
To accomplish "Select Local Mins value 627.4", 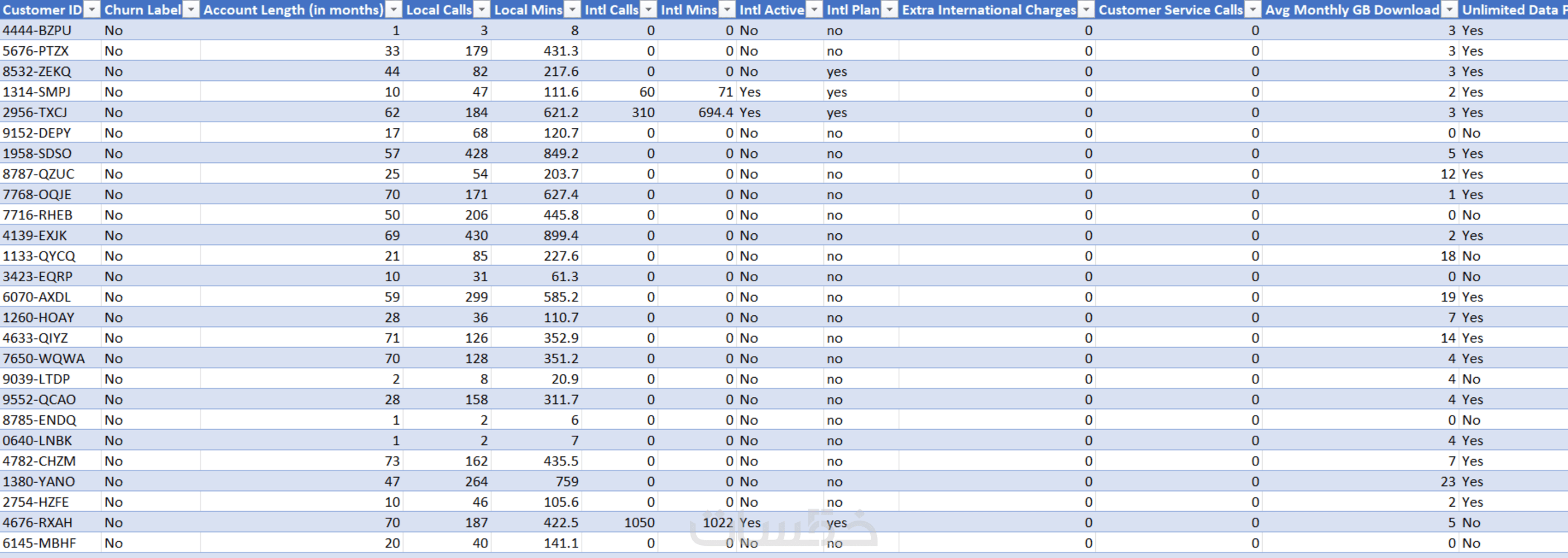I will (x=536, y=194).
